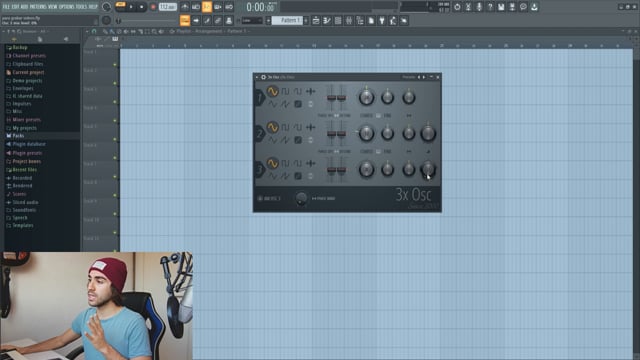Activate the metronome icon in the top toolbar
The image size is (640, 360).
185,7
